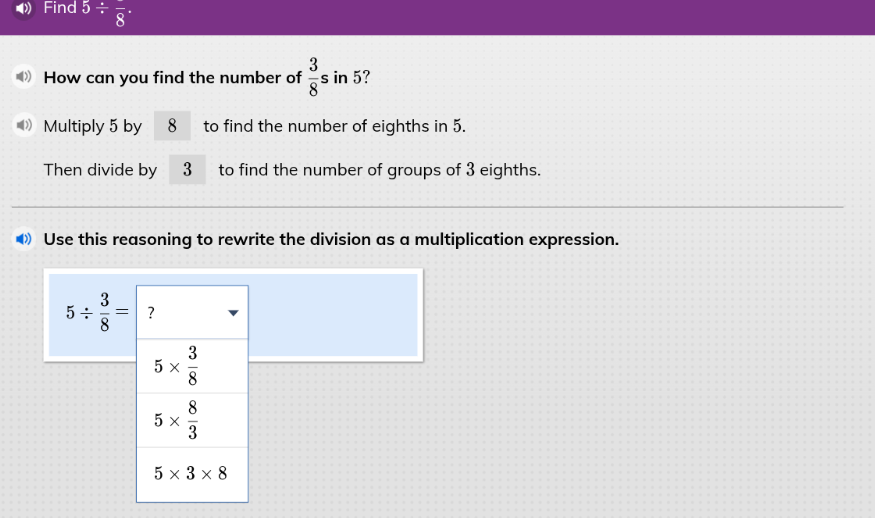
Task: Click 'Then divide by' text
Action: pyautogui.click(x=100, y=170)
